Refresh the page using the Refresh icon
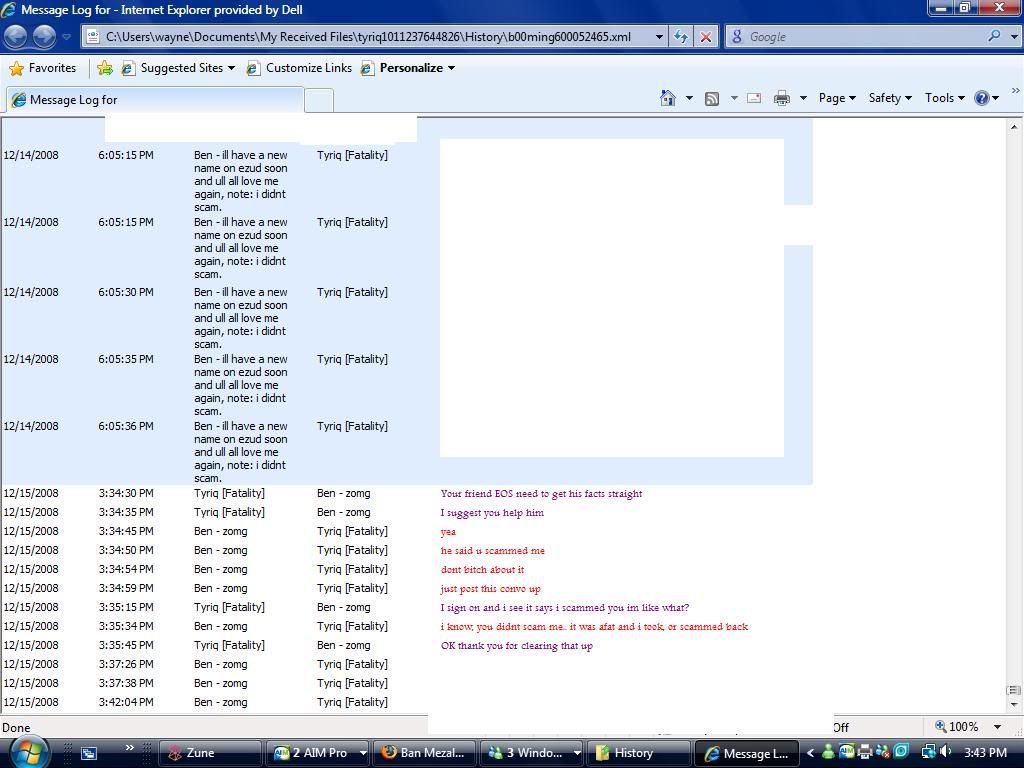 (681, 37)
